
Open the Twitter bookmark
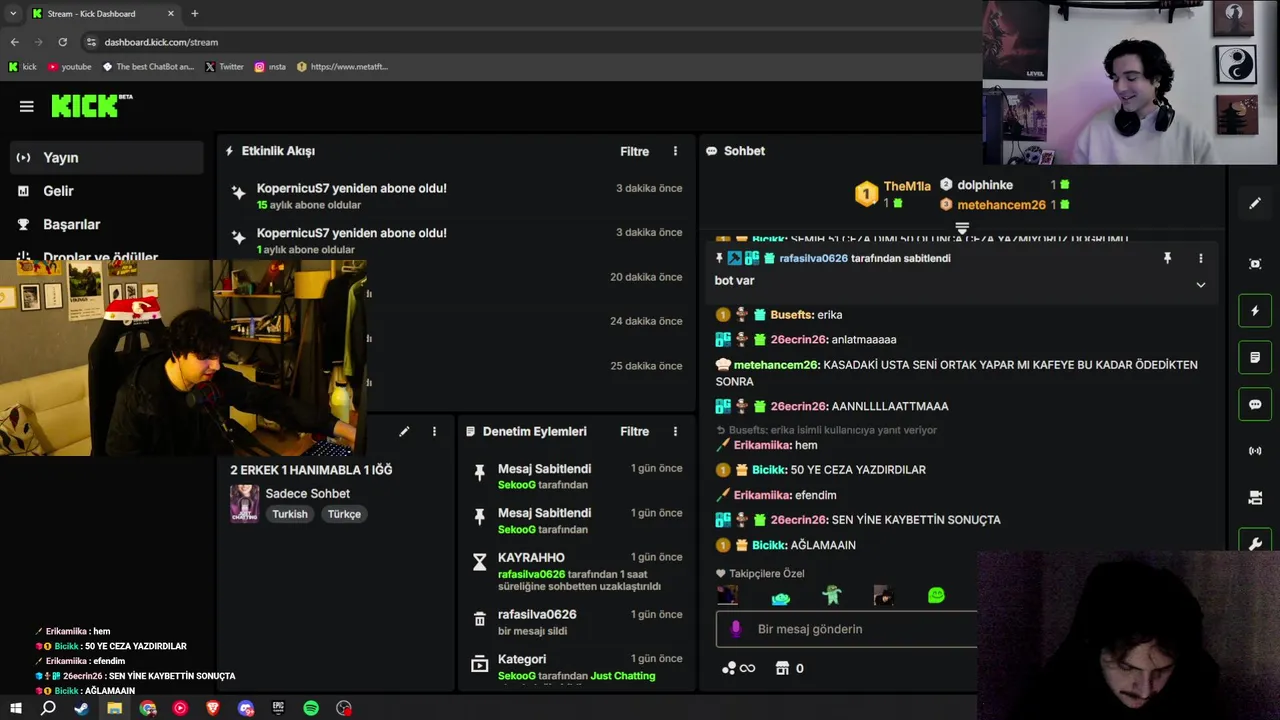click(x=224, y=67)
